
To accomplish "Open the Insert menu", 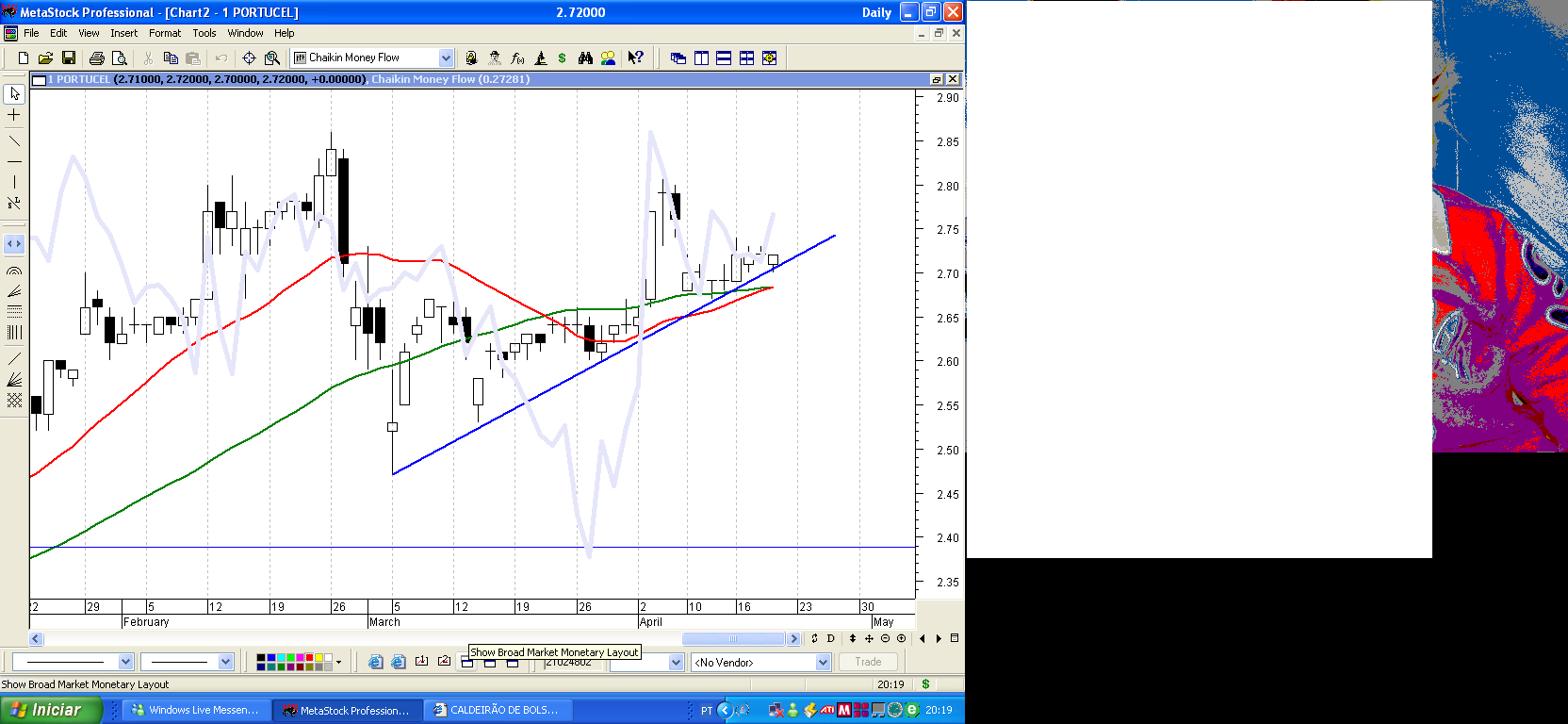I will (x=123, y=33).
